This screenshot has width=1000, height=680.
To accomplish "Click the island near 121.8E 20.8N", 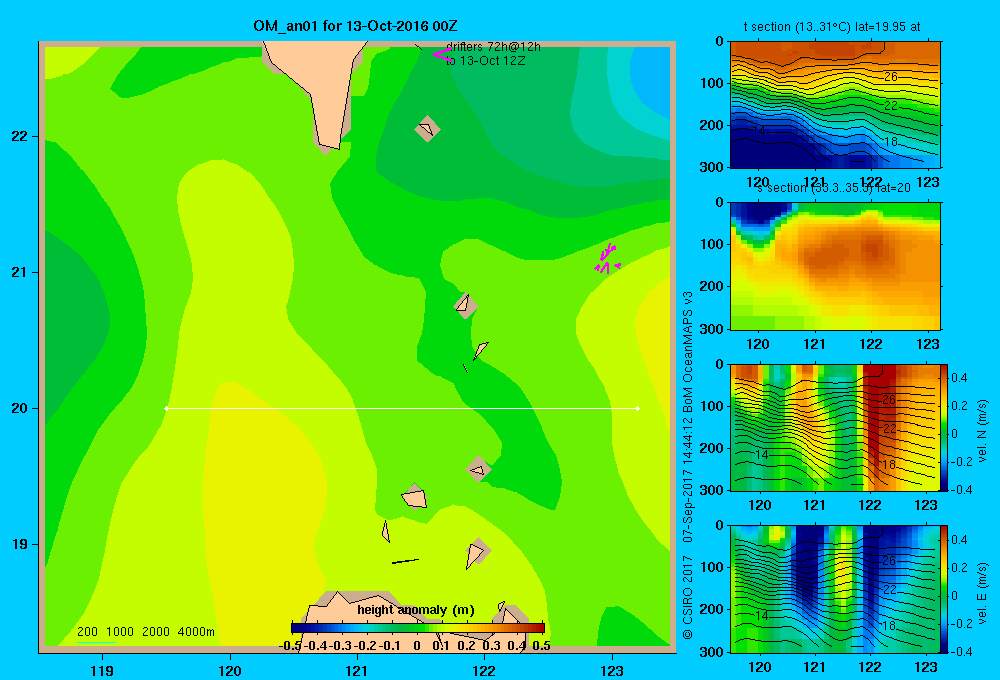I will [x=466, y=305].
